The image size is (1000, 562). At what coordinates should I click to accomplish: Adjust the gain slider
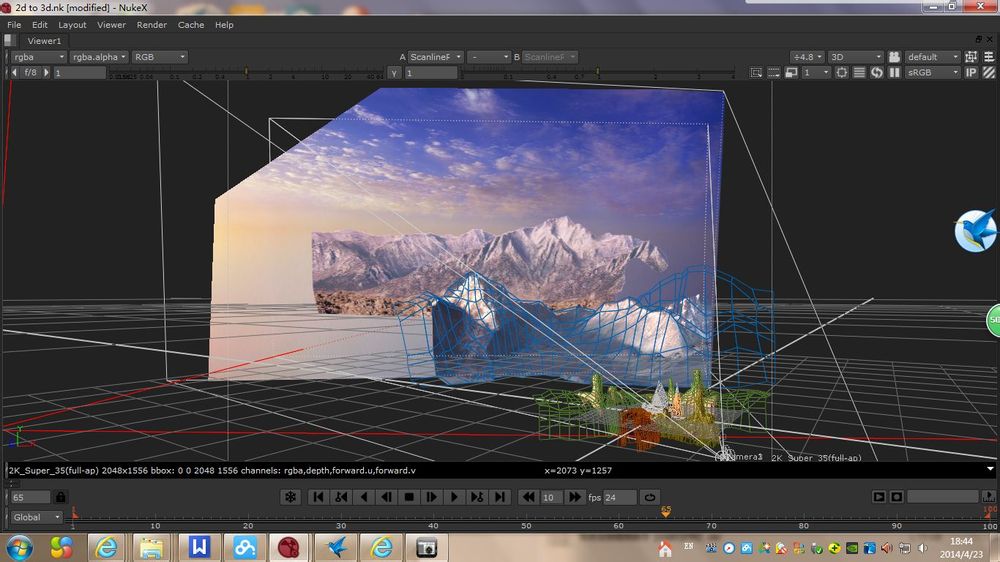pyautogui.click(x=246, y=73)
